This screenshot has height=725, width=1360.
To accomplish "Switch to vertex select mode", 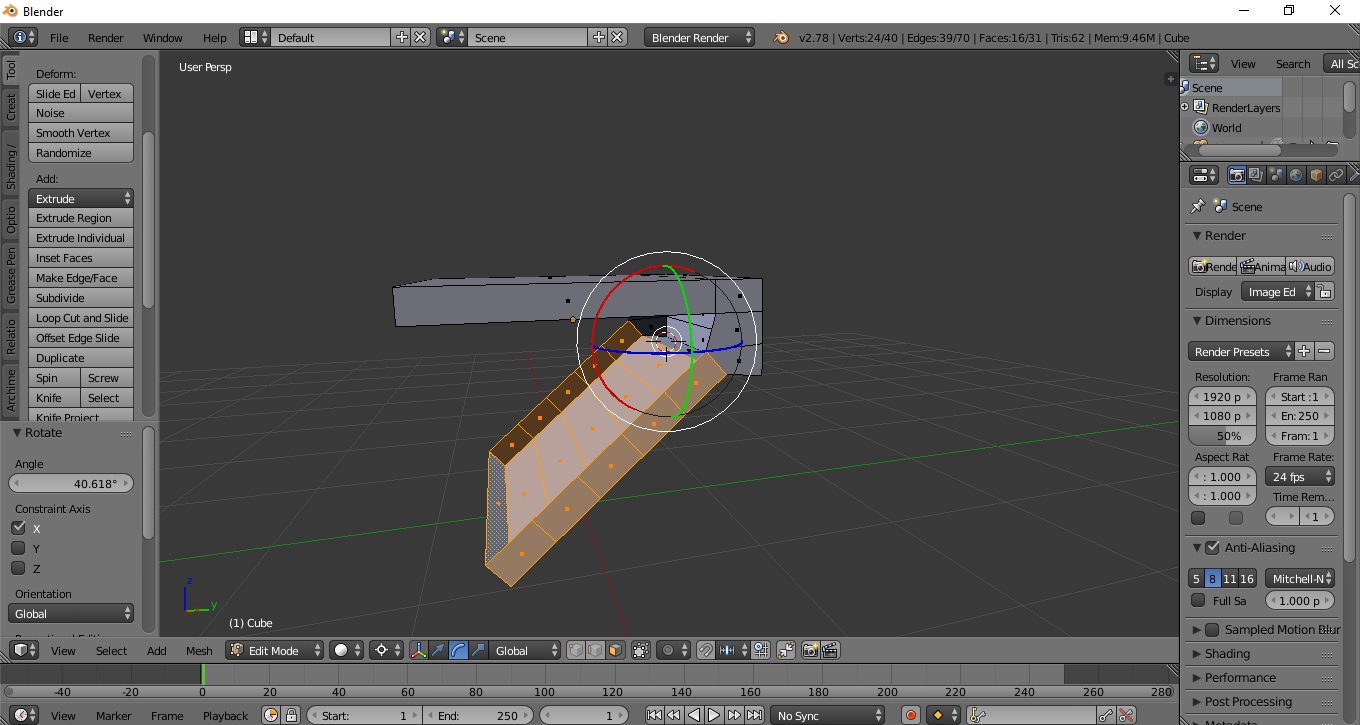I will (x=577, y=650).
